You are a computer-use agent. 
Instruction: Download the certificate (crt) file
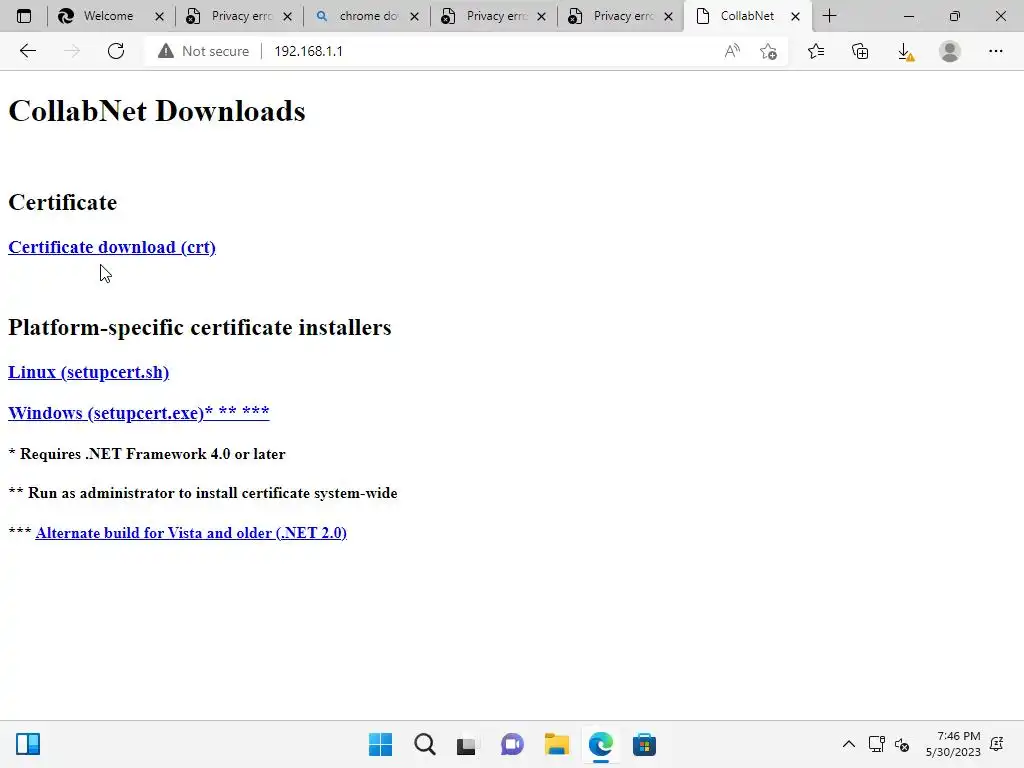pyautogui.click(x=112, y=248)
